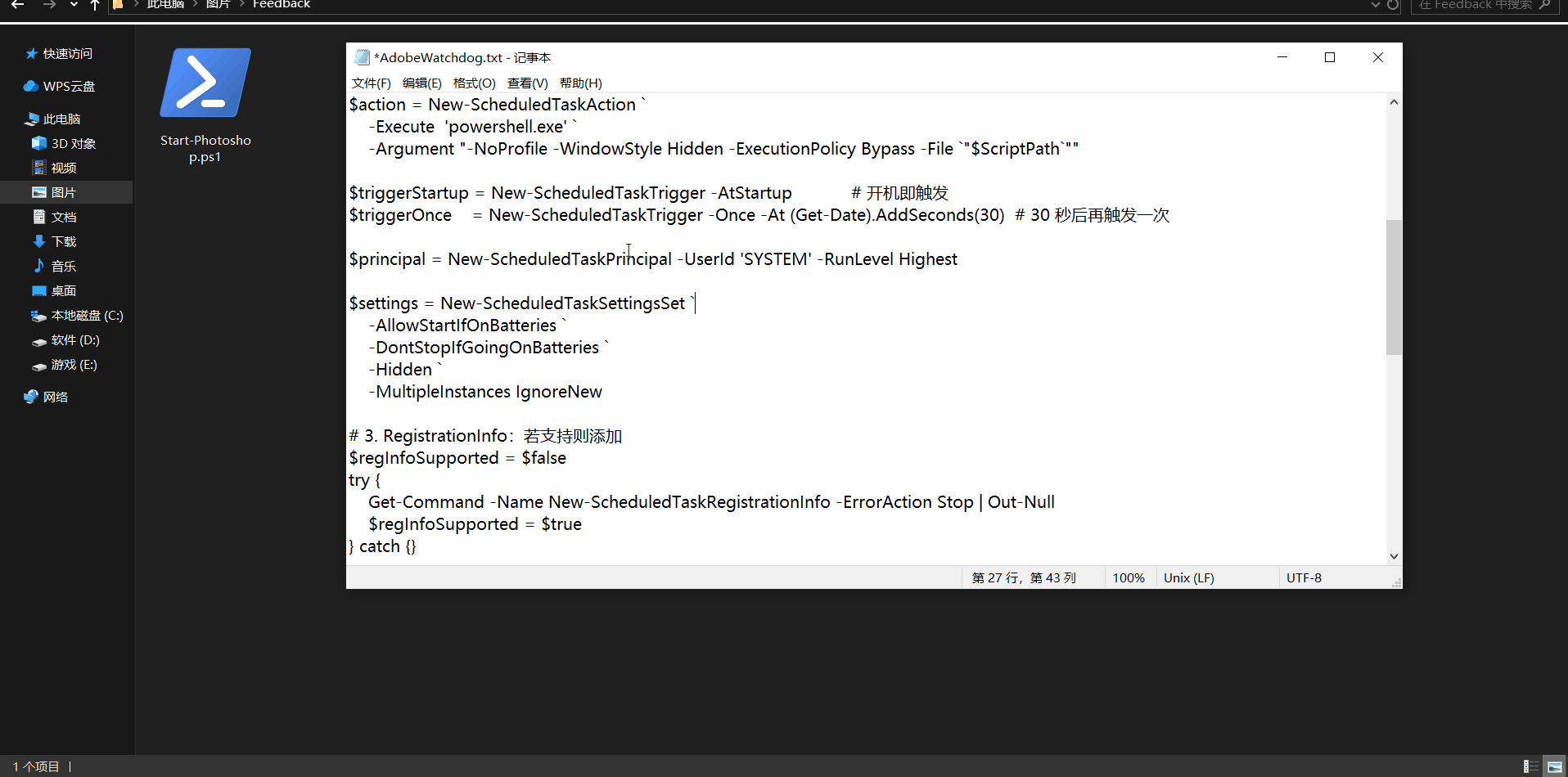Click the Notepad document icon in title bar
1568x777 pixels.
pyautogui.click(x=362, y=57)
